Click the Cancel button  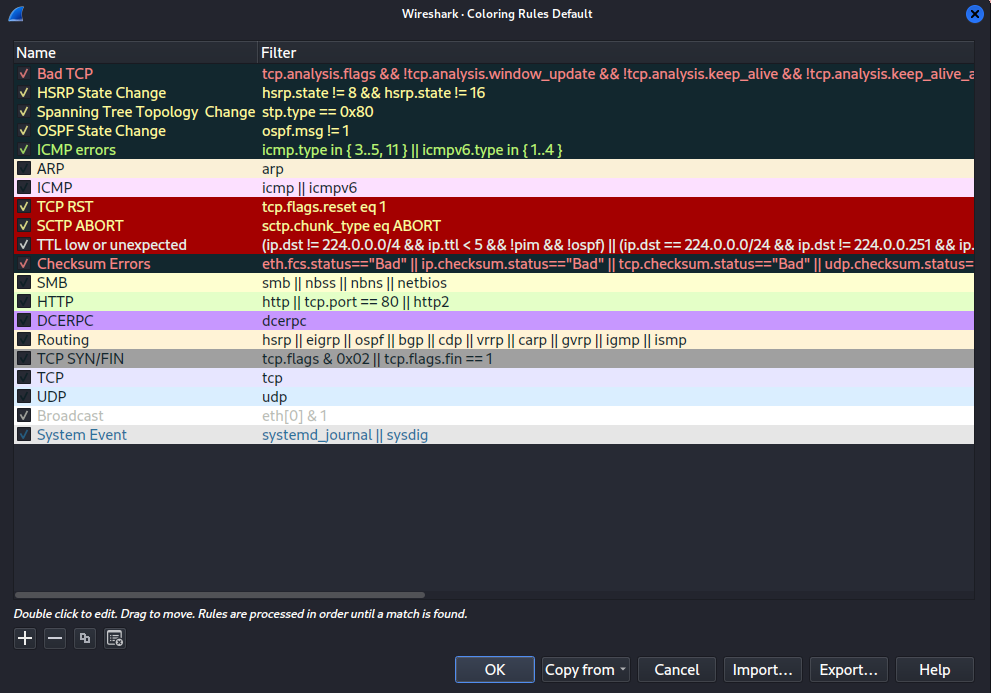676,669
